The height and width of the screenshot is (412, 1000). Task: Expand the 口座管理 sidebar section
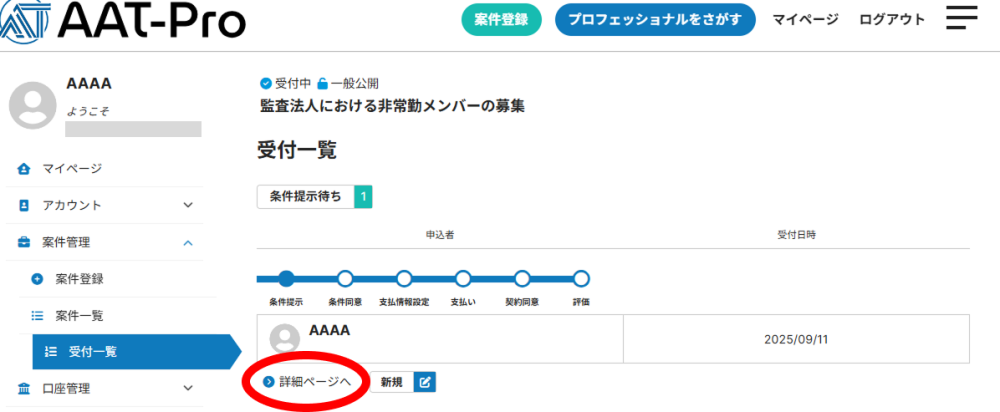(188, 388)
